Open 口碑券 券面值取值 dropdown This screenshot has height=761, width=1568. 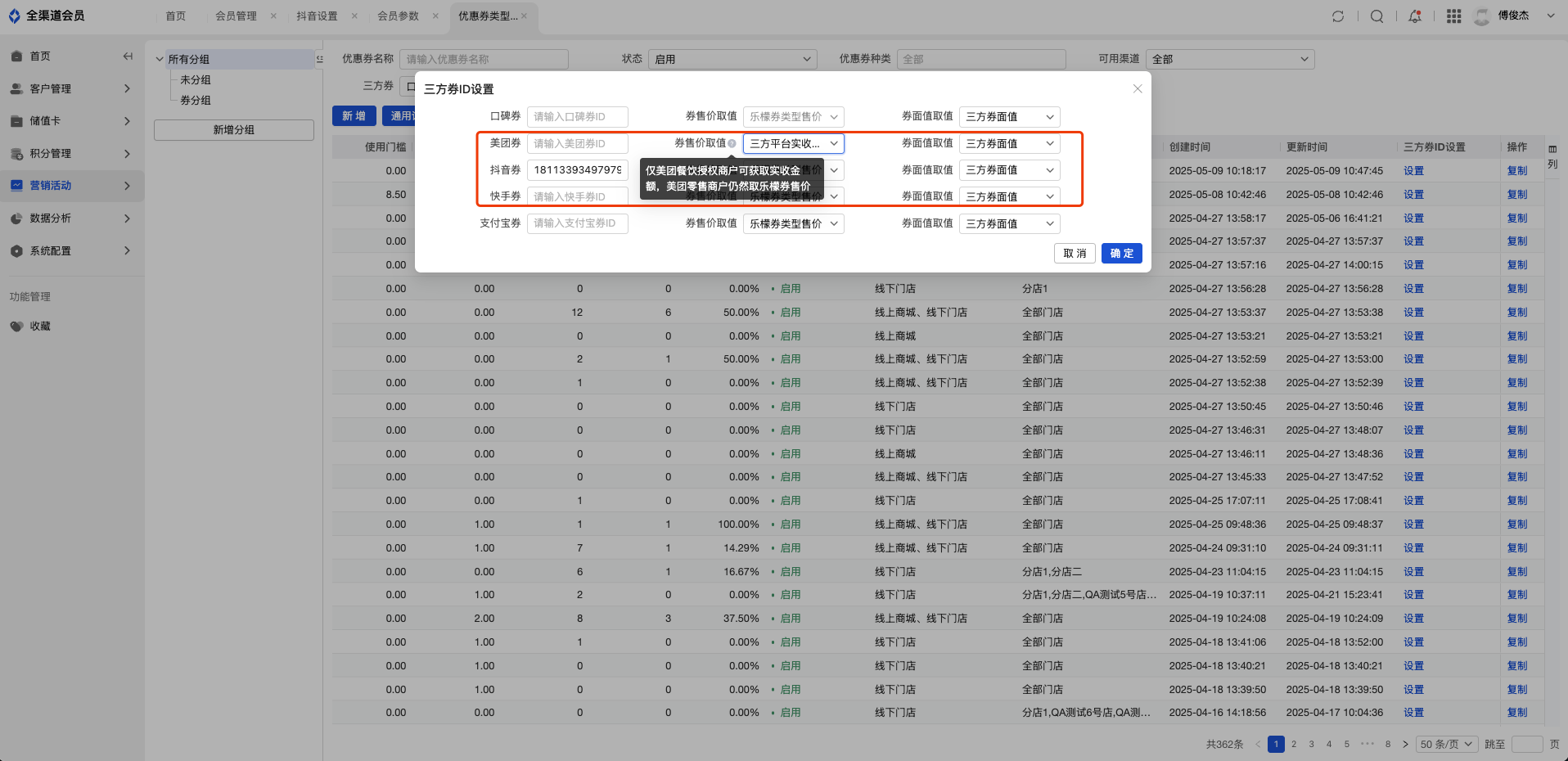click(1009, 117)
